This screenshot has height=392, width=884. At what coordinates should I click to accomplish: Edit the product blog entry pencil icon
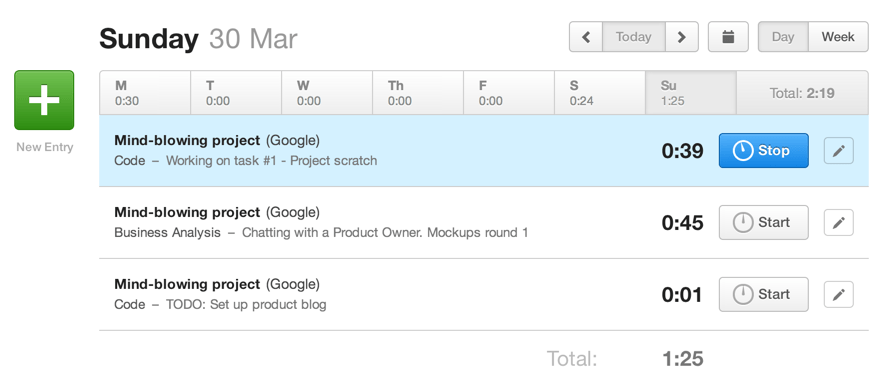[838, 294]
